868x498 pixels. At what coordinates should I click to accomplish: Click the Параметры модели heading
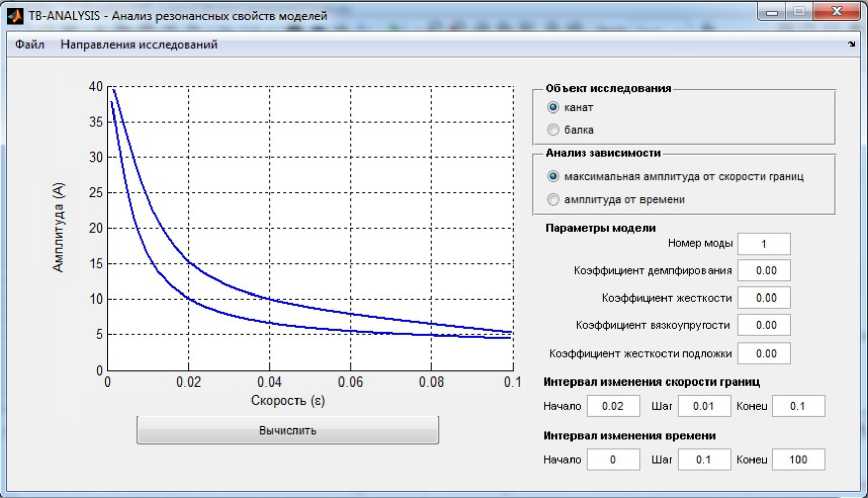pos(601,228)
